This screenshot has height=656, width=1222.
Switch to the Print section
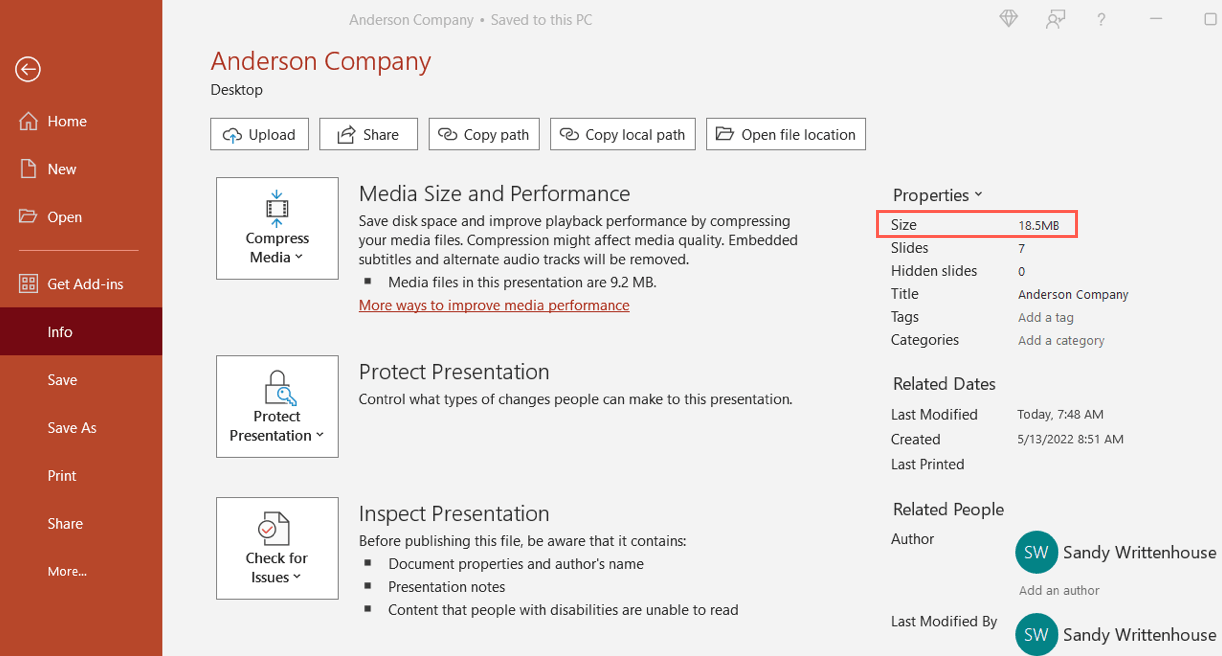[60, 475]
